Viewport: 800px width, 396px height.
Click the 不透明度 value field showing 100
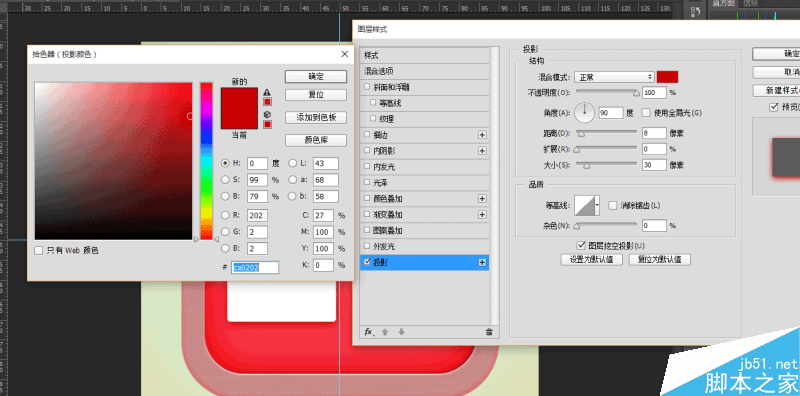point(655,93)
